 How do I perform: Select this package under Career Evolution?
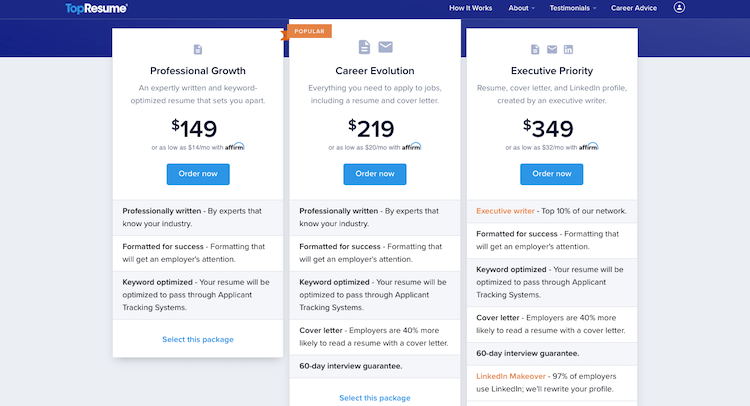tap(375, 398)
